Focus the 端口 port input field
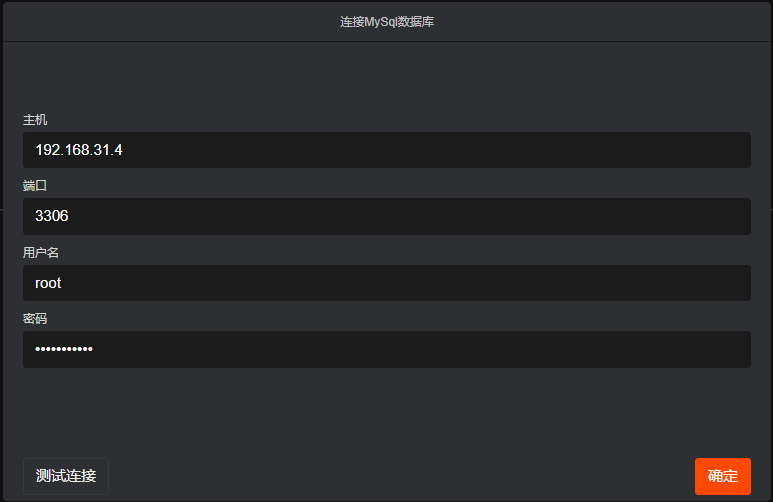Image resolution: width=773 pixels, height=502 pixels. click(386, 216)
